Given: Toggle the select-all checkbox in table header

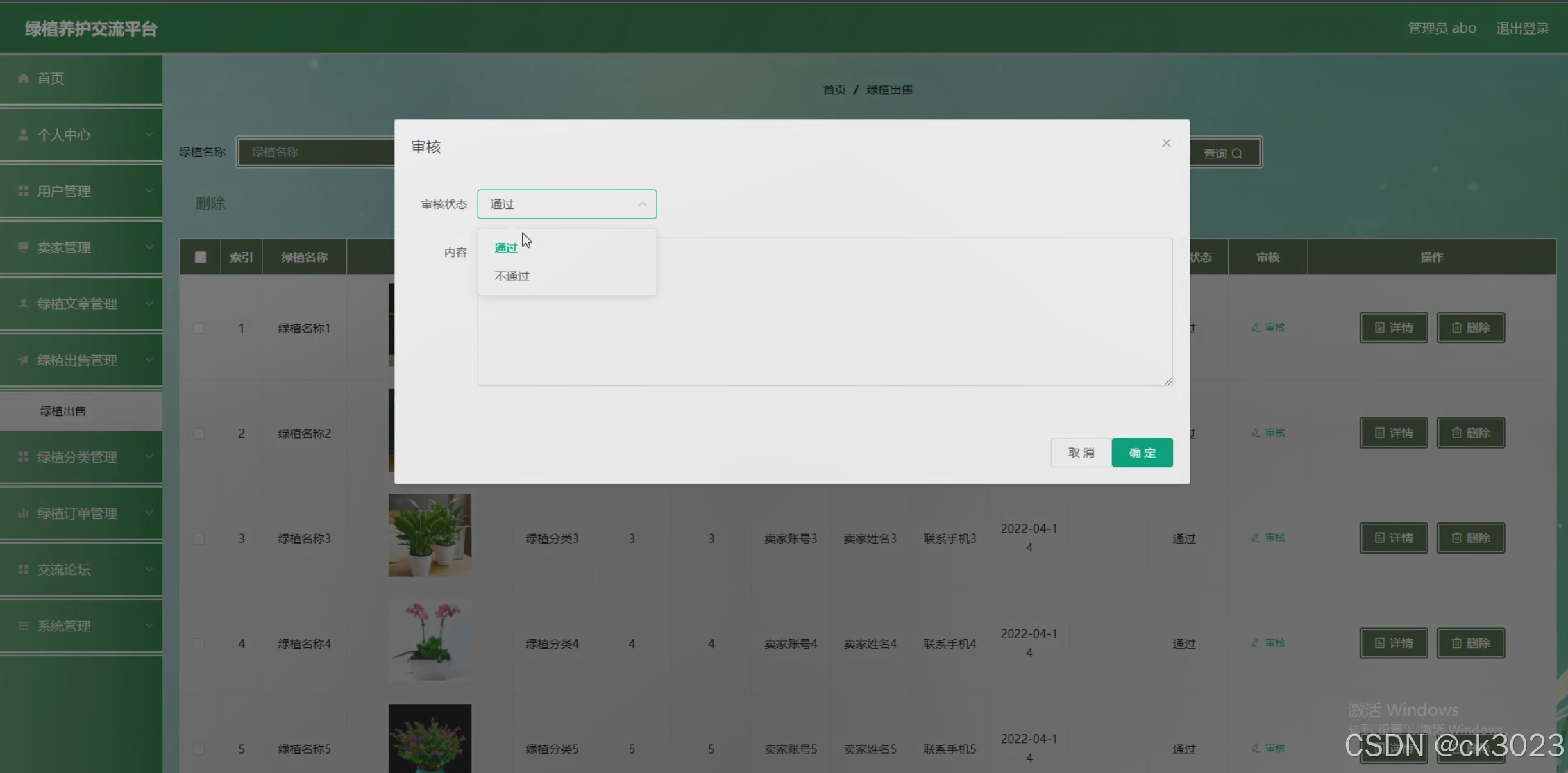Looking at the screenshot, I should click(x=201, y=257).
